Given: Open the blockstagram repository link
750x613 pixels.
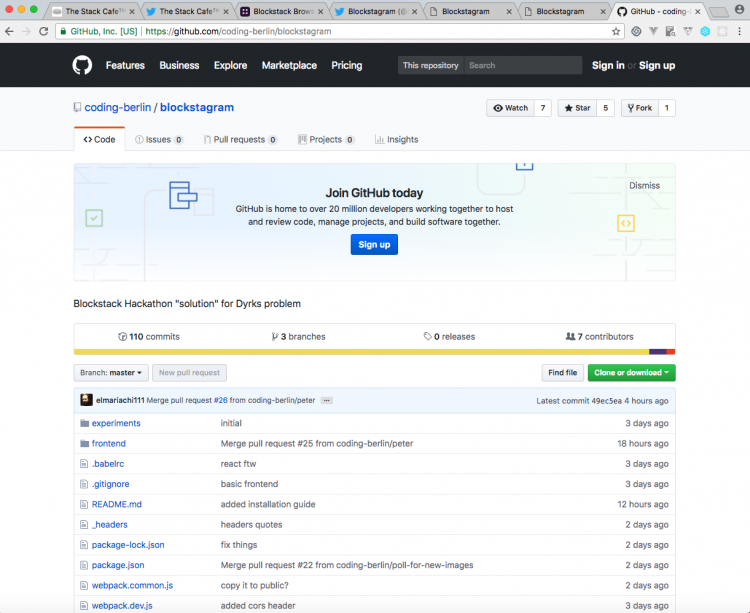Looking at the screenshot, I should (x=197, y=108).
